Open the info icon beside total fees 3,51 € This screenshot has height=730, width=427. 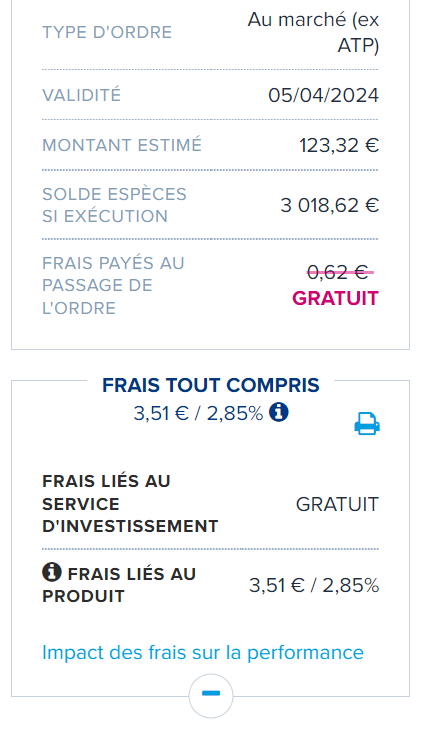tap(278, 412)
